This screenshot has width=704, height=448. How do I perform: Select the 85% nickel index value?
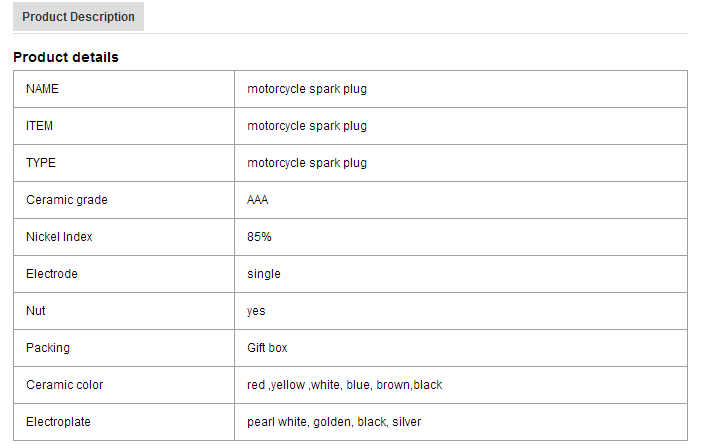tap(259, 237)
